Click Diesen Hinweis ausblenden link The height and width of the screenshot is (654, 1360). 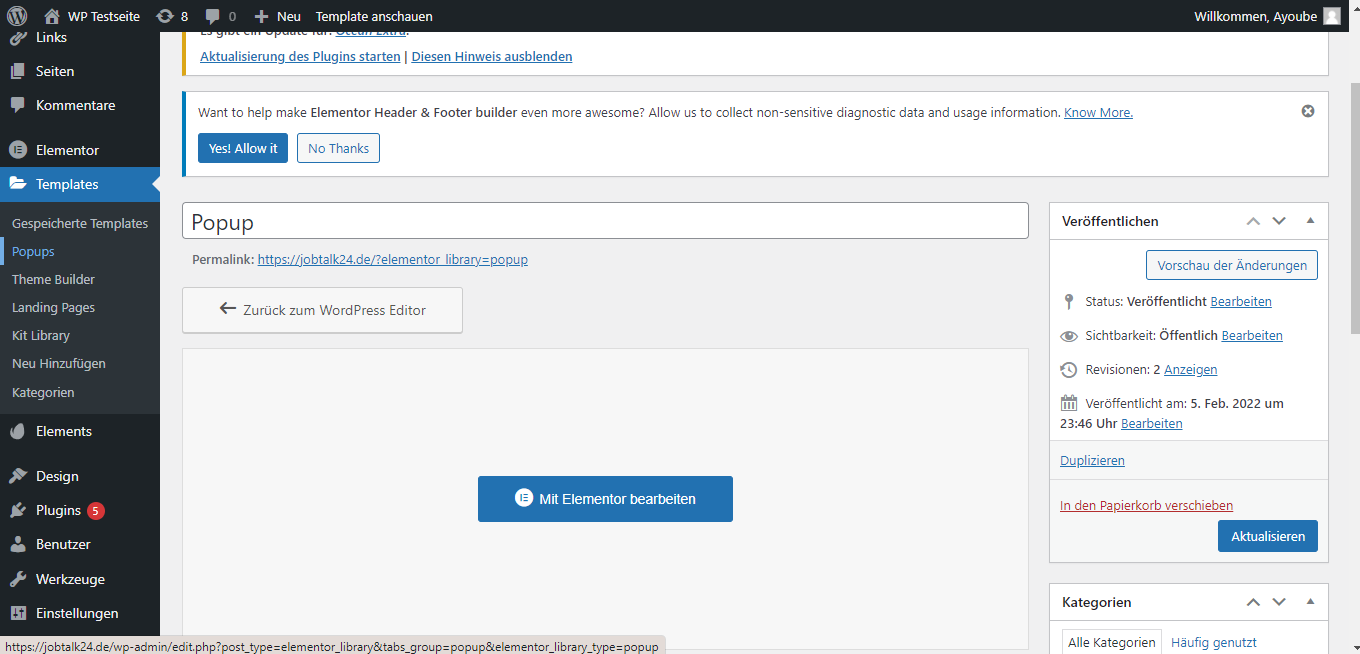pyautogui.click(x=492, y=56)
